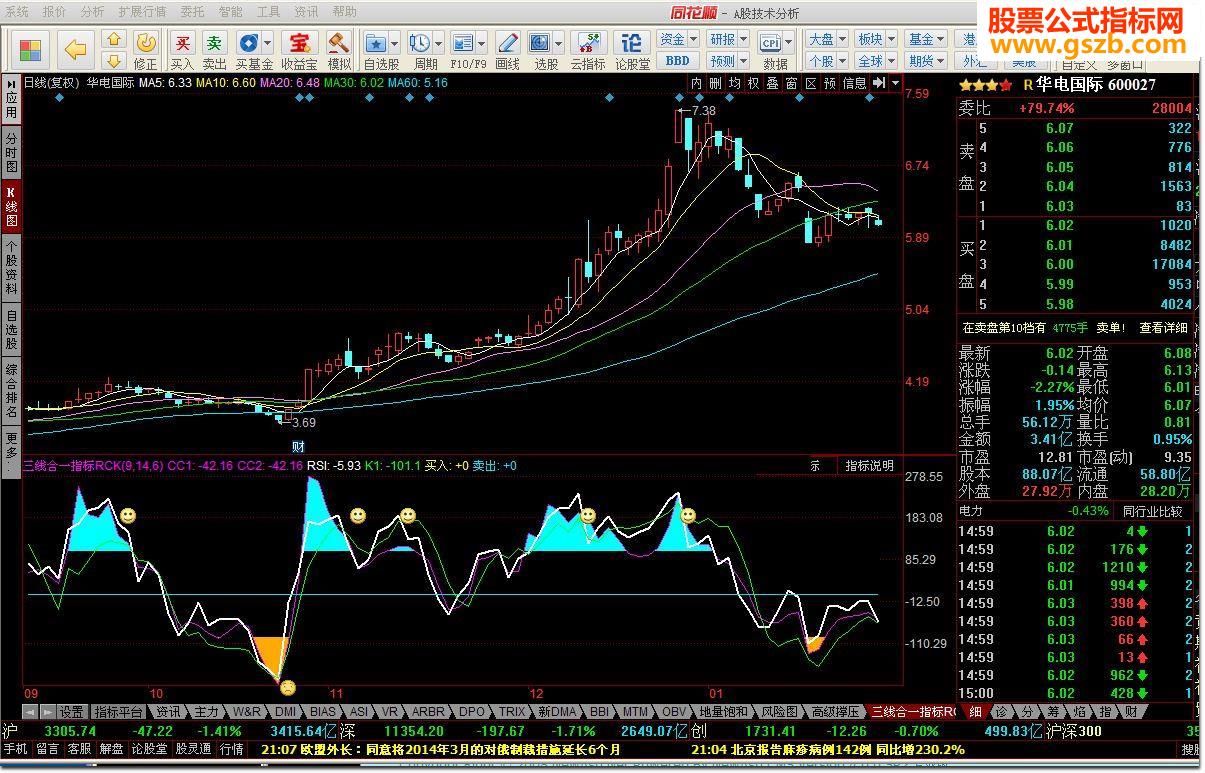Switch to 分时图 in left sidebar
Image resolution: width=1205 pixels, height=773 pixels.
pyautogui.click(x=11, y=151)
